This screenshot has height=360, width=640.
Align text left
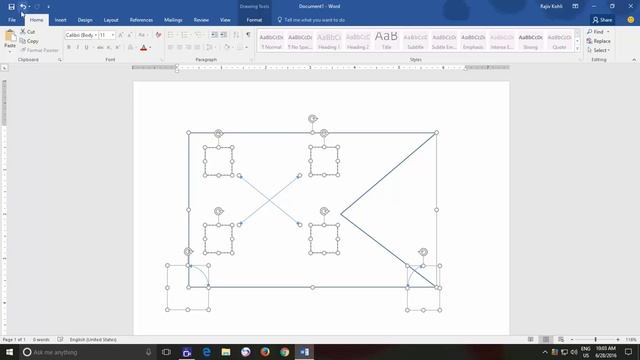[171, 47]
